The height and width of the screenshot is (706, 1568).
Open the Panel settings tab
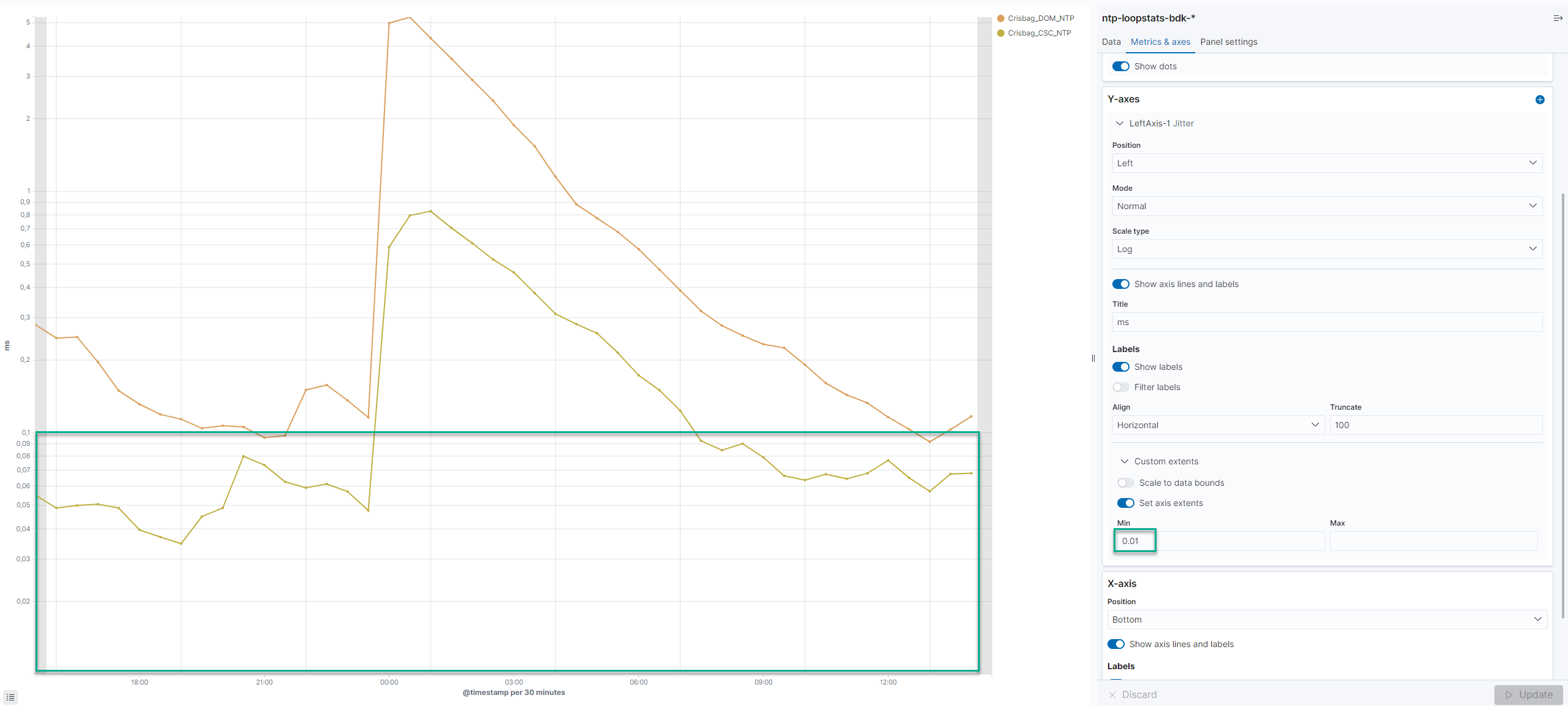(x=1228, y=42)
